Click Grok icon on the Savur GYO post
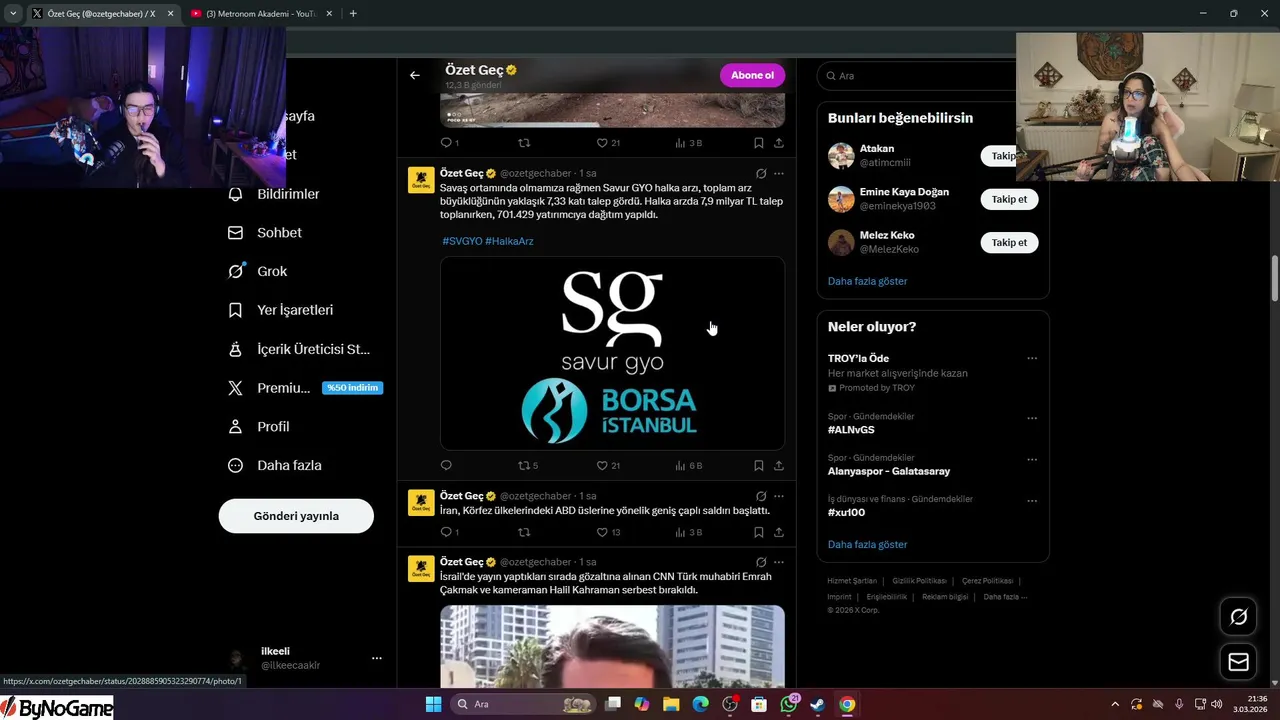 pyautogui.click(x=761, y=173)
